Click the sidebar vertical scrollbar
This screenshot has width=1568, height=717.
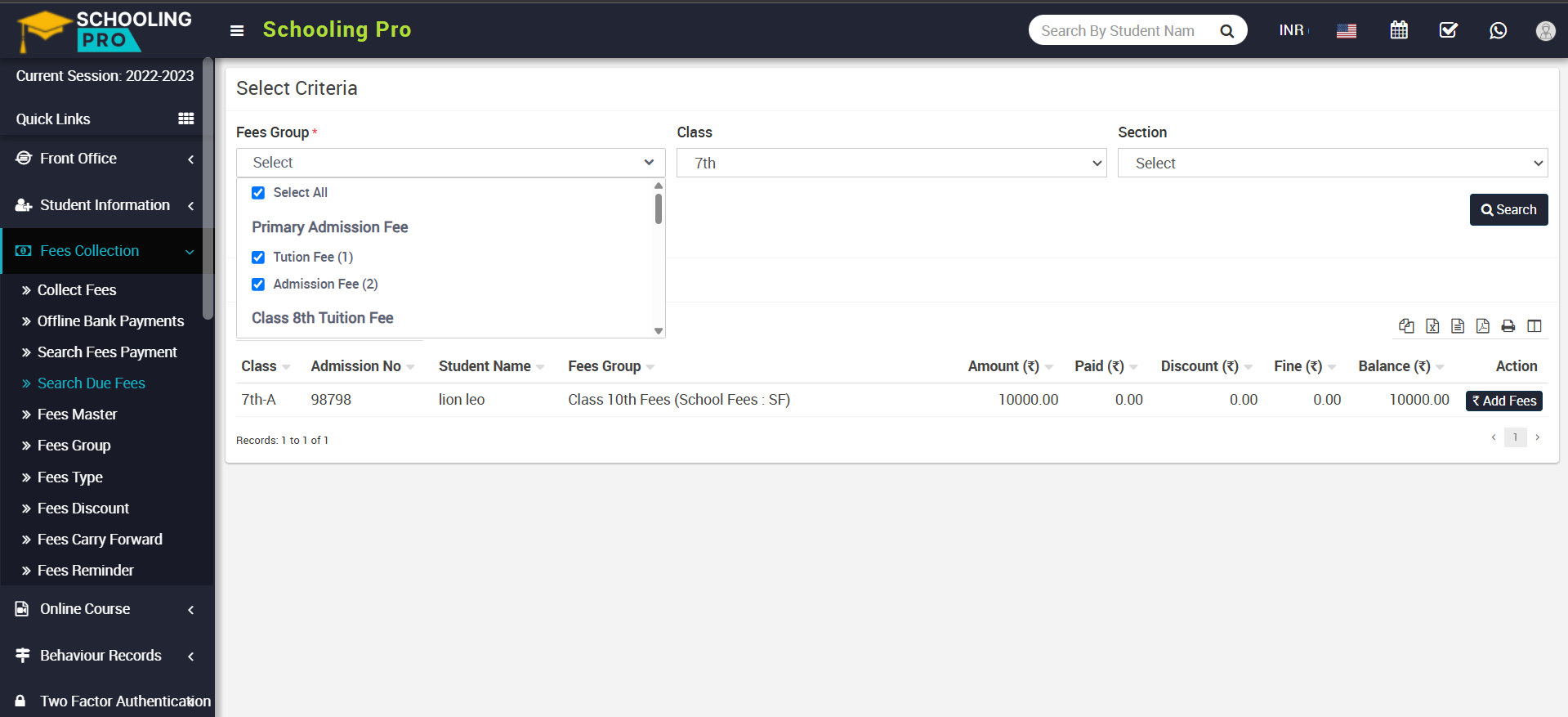[x=208, y=188]
